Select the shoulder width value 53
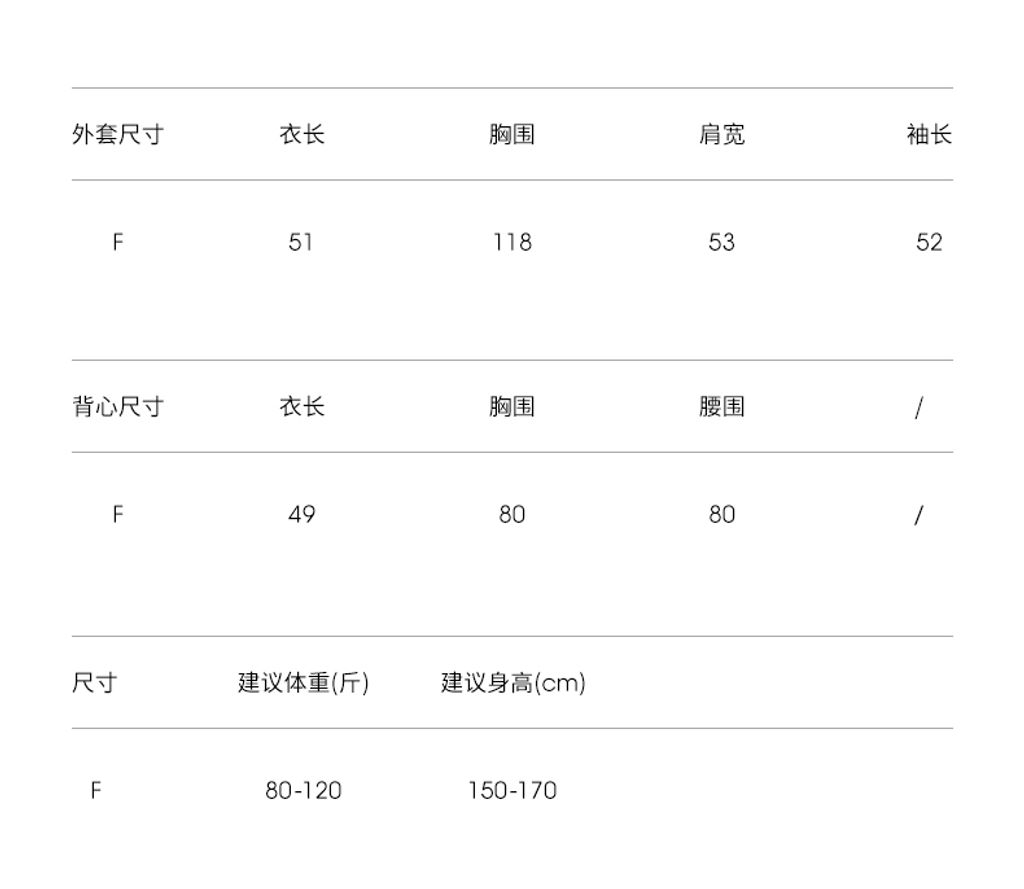This screenshot has height=889, width=1024. coord(721,242)
